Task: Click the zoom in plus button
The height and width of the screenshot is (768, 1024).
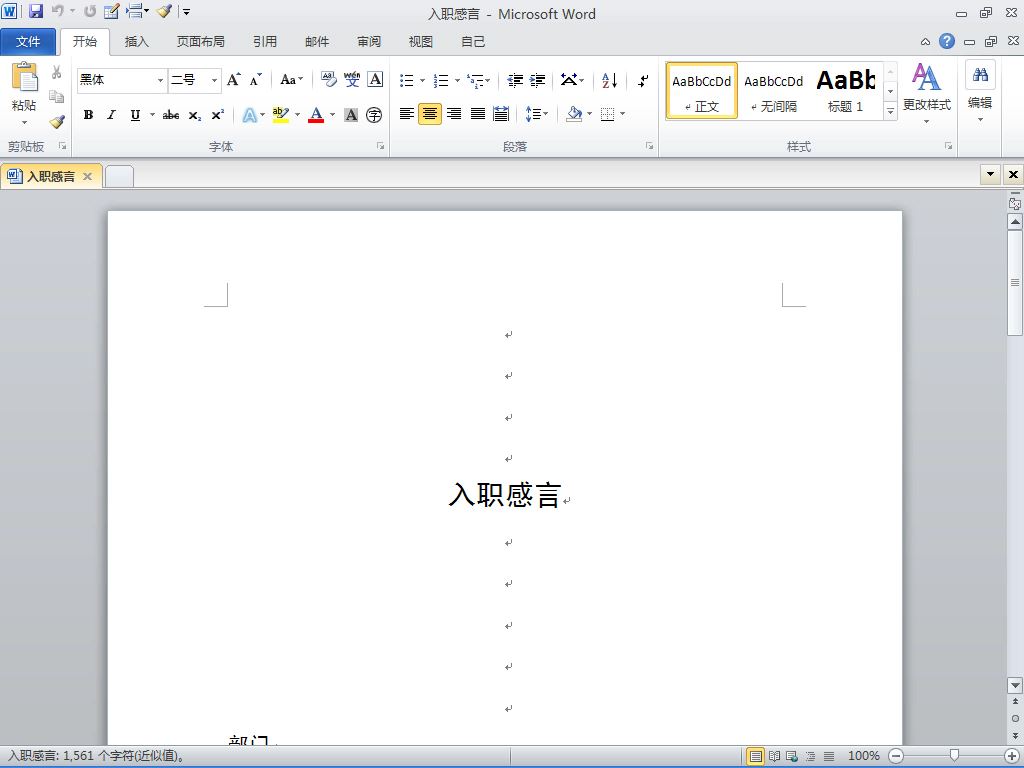Action: coord(1012,756)
